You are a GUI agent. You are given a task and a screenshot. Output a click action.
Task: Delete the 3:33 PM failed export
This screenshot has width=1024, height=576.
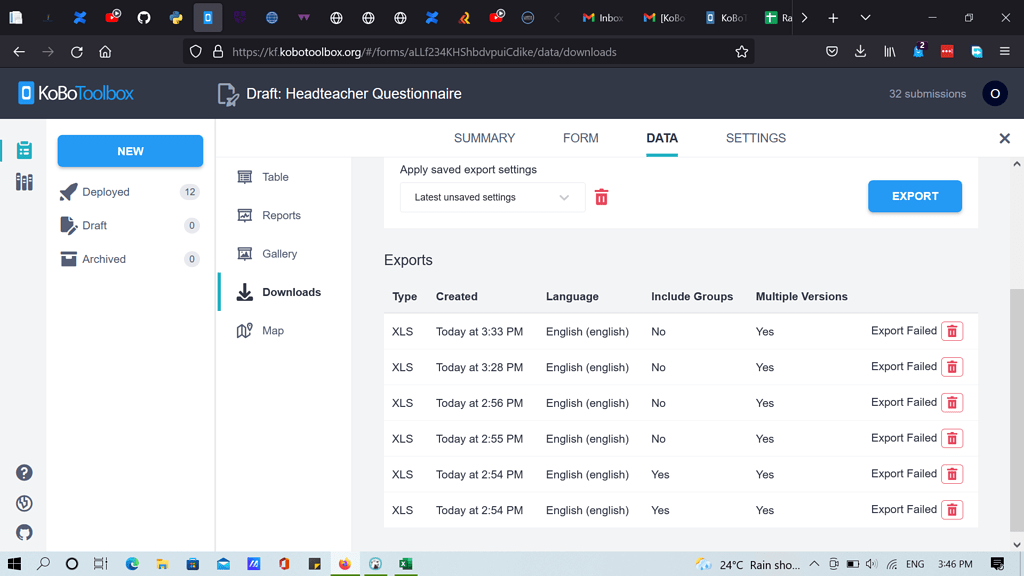[x=951, y=330]
